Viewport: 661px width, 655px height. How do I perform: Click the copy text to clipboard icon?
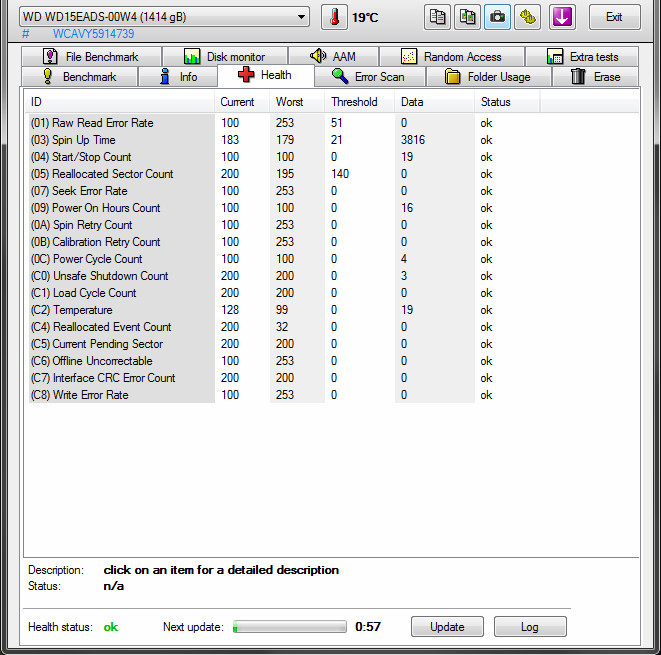[x=437, y=17]
